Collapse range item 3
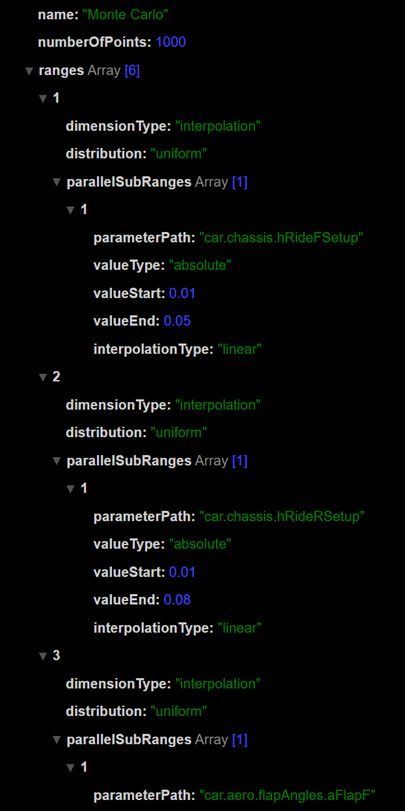The width and height of the screenshot is (405, 811). (43, 656)
